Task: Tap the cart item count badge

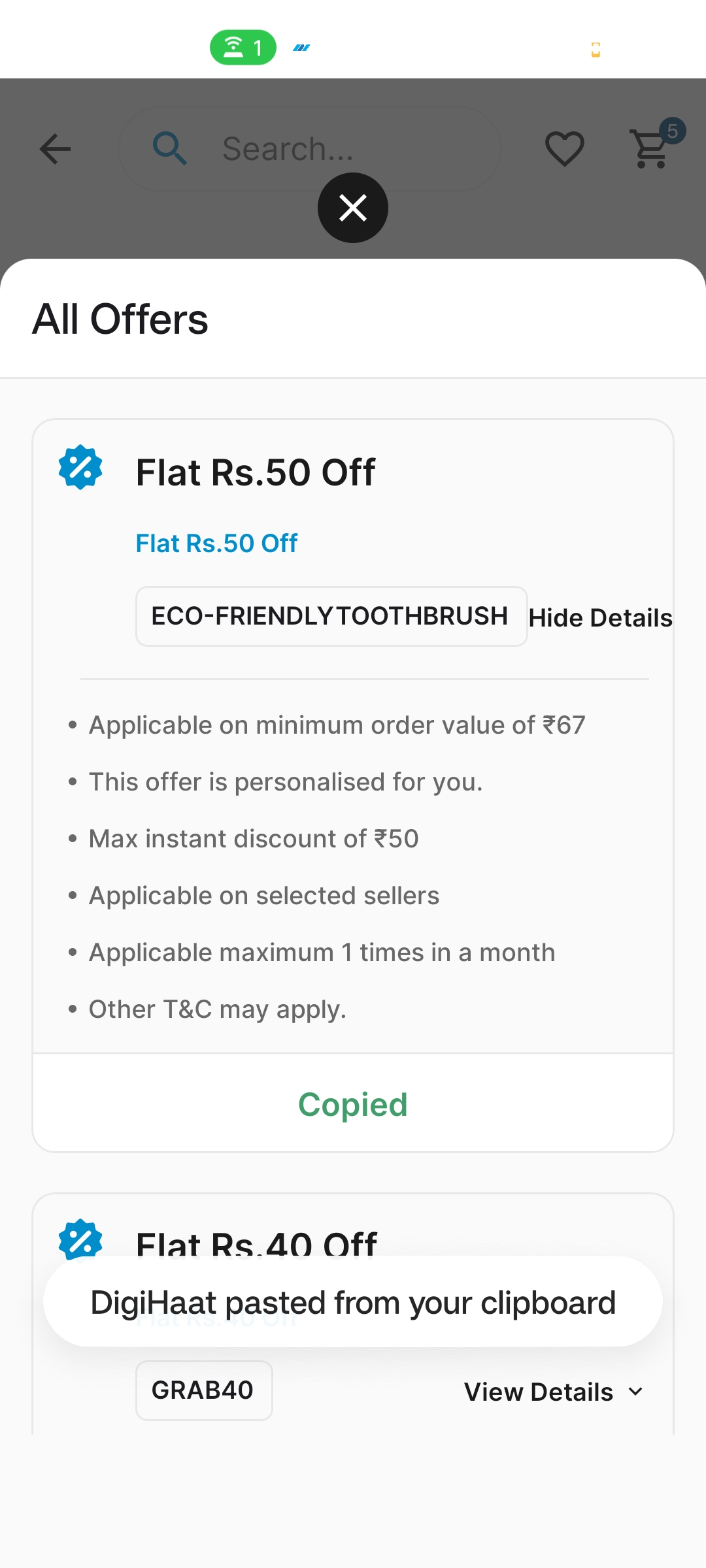Action: click(x=672, y=131)
